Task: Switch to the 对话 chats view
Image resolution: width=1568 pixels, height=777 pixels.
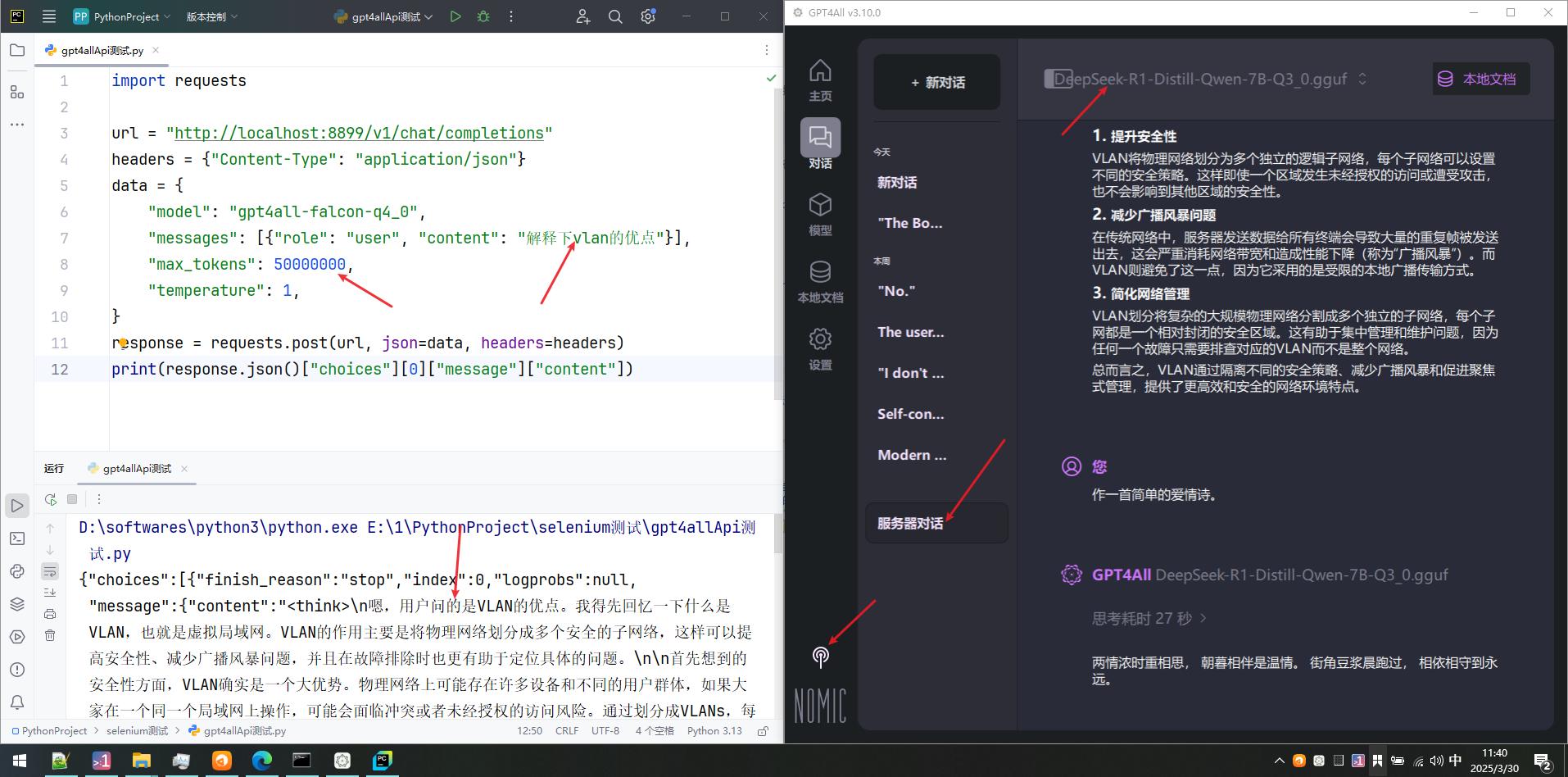Action: pos(820,144)
